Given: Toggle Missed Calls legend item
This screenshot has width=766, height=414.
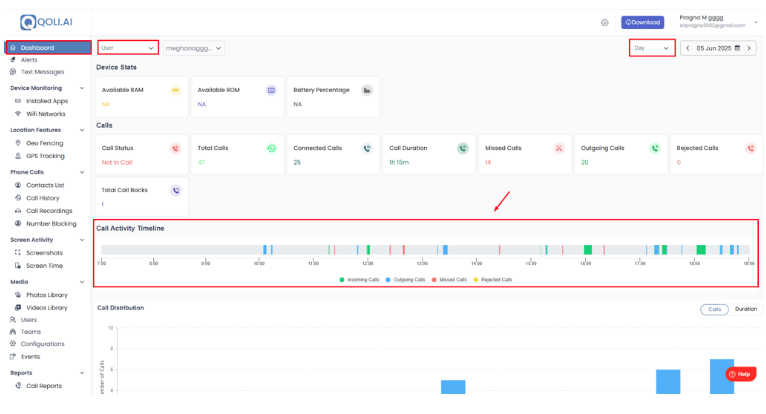Looking at the screenshot, I should click(x=449, y=280).
